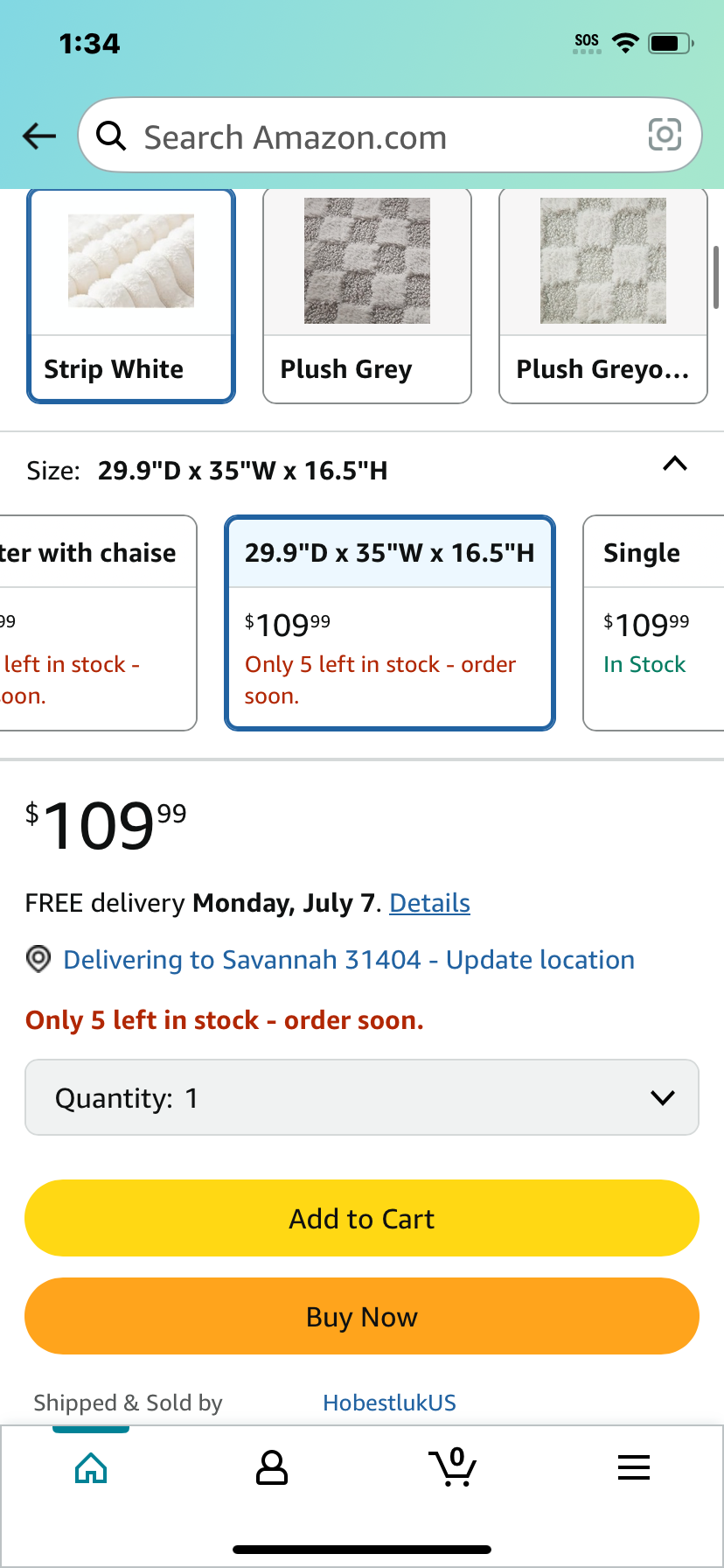Image resolution: width=724 pixels, height=1568 pixels.
Task: Open the account profile icon
Action: click(271, 1467)
